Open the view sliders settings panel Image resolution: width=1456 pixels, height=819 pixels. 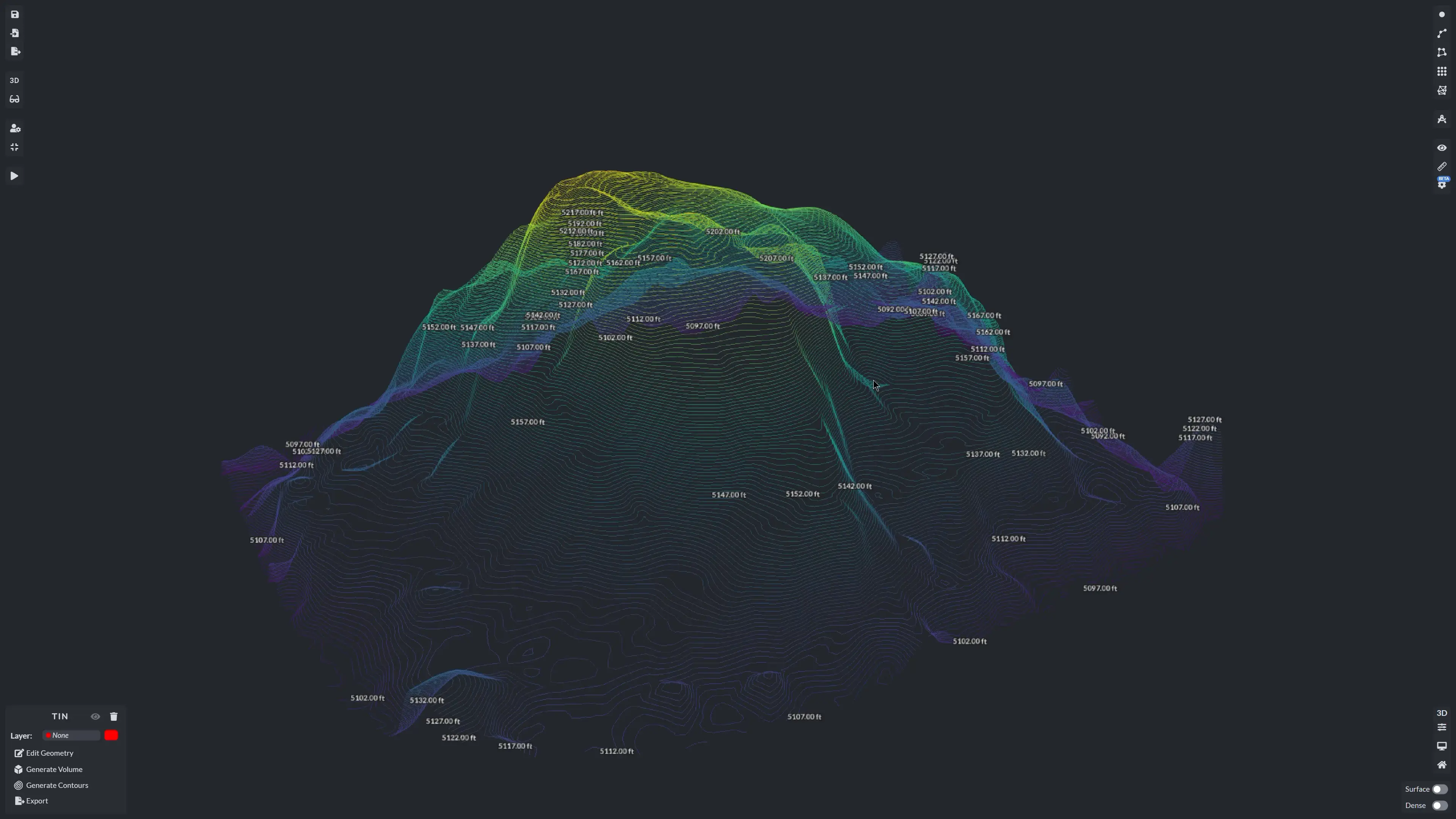pyautogui.click(x=1441, y=728)
